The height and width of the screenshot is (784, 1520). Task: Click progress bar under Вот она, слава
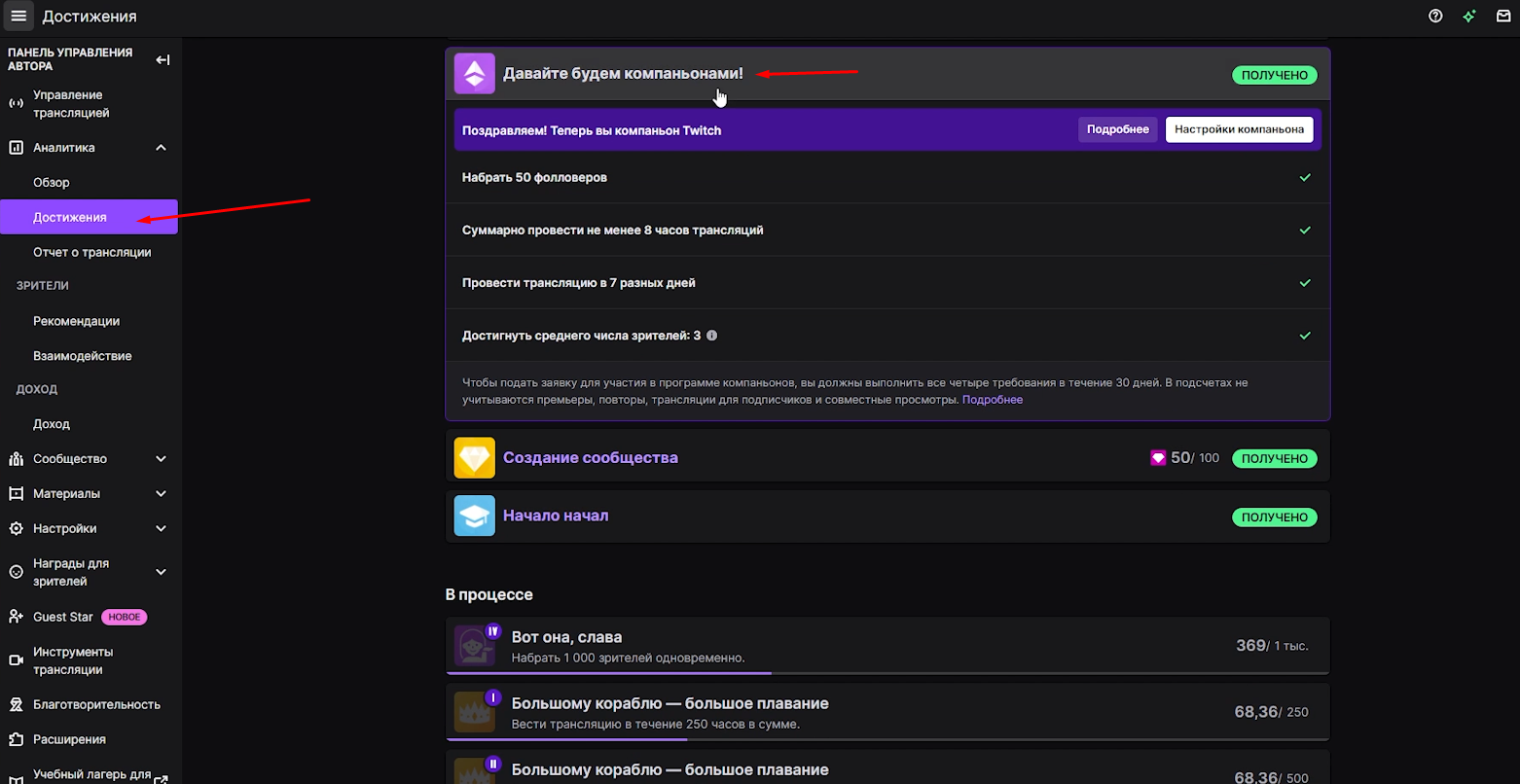click(x=887, y=672)
